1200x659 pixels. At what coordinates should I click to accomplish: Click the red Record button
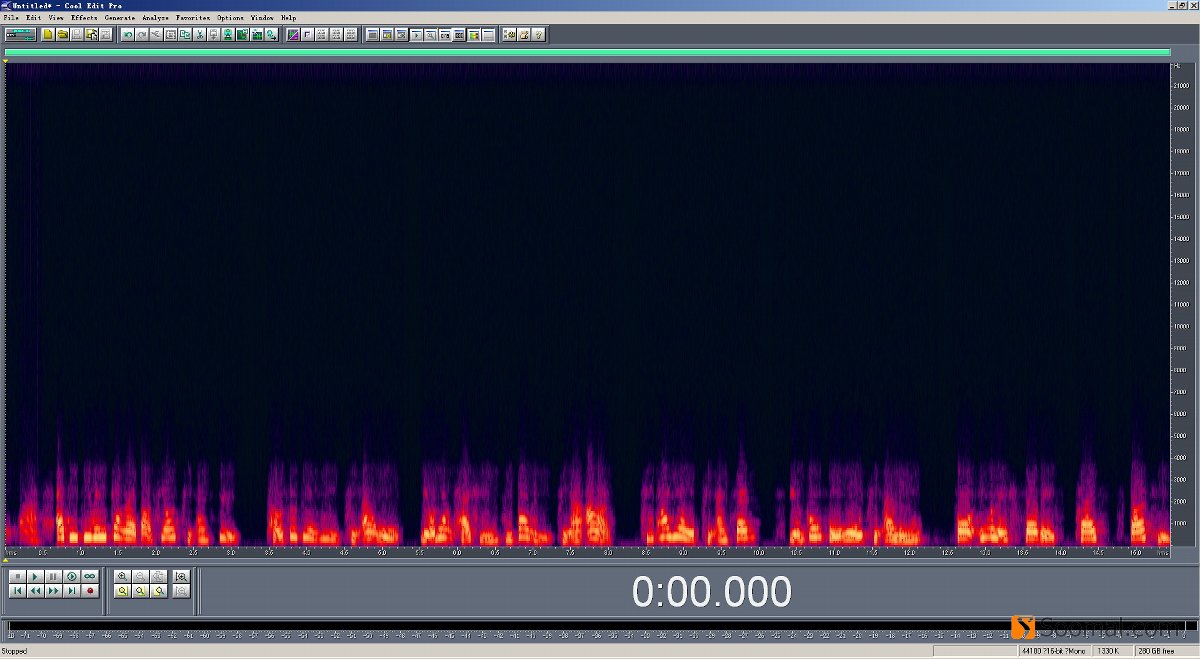[90, 591]
